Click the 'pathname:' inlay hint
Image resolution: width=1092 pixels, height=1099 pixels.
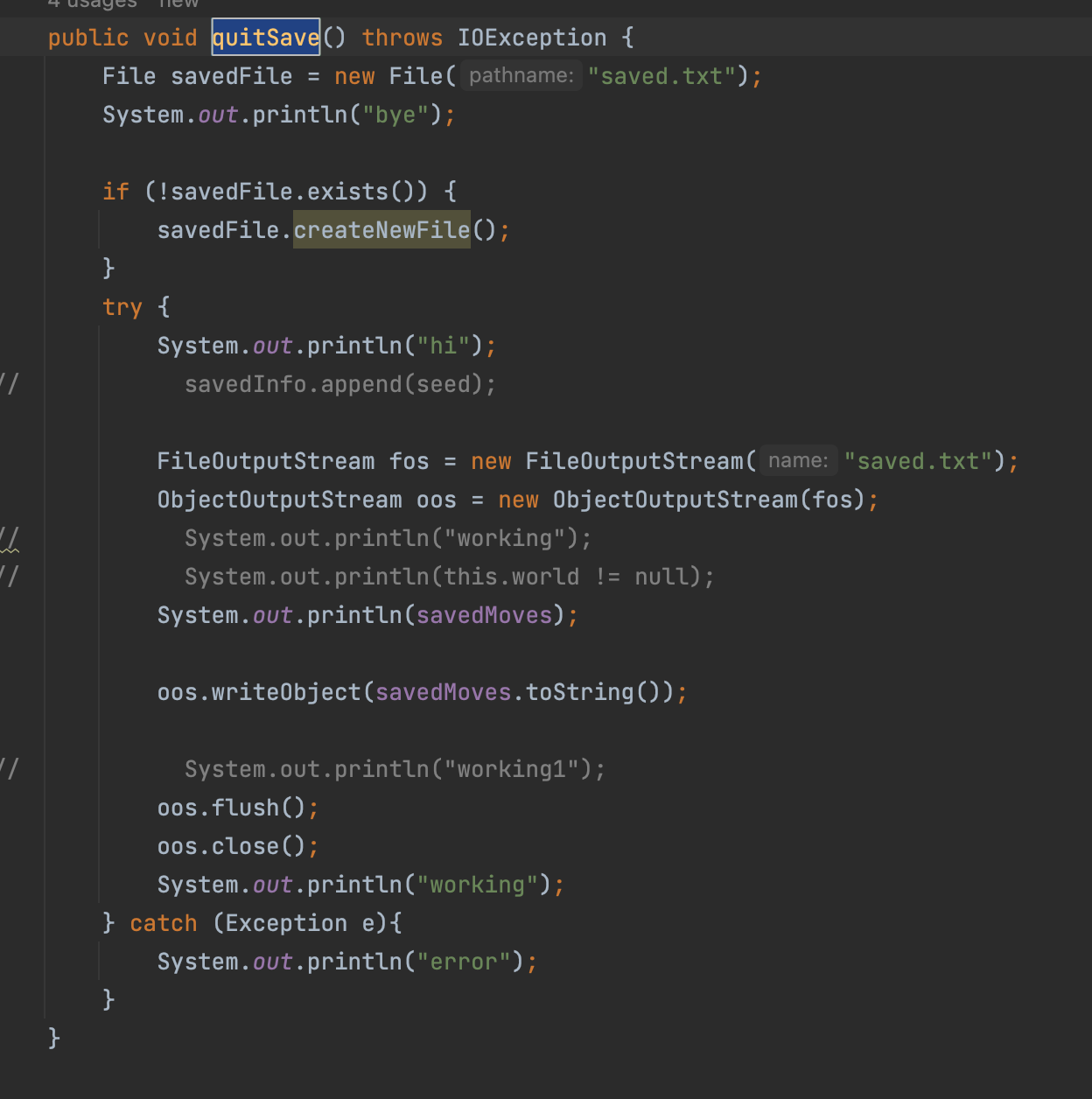pyautogui.click(x=521, y=76)
